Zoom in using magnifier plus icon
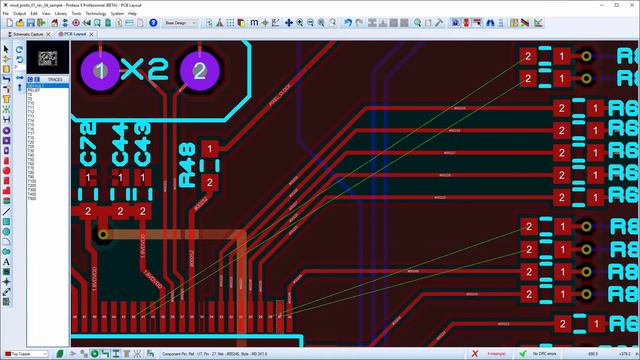Viewport: 640px width, 360px height. [300, 23]
